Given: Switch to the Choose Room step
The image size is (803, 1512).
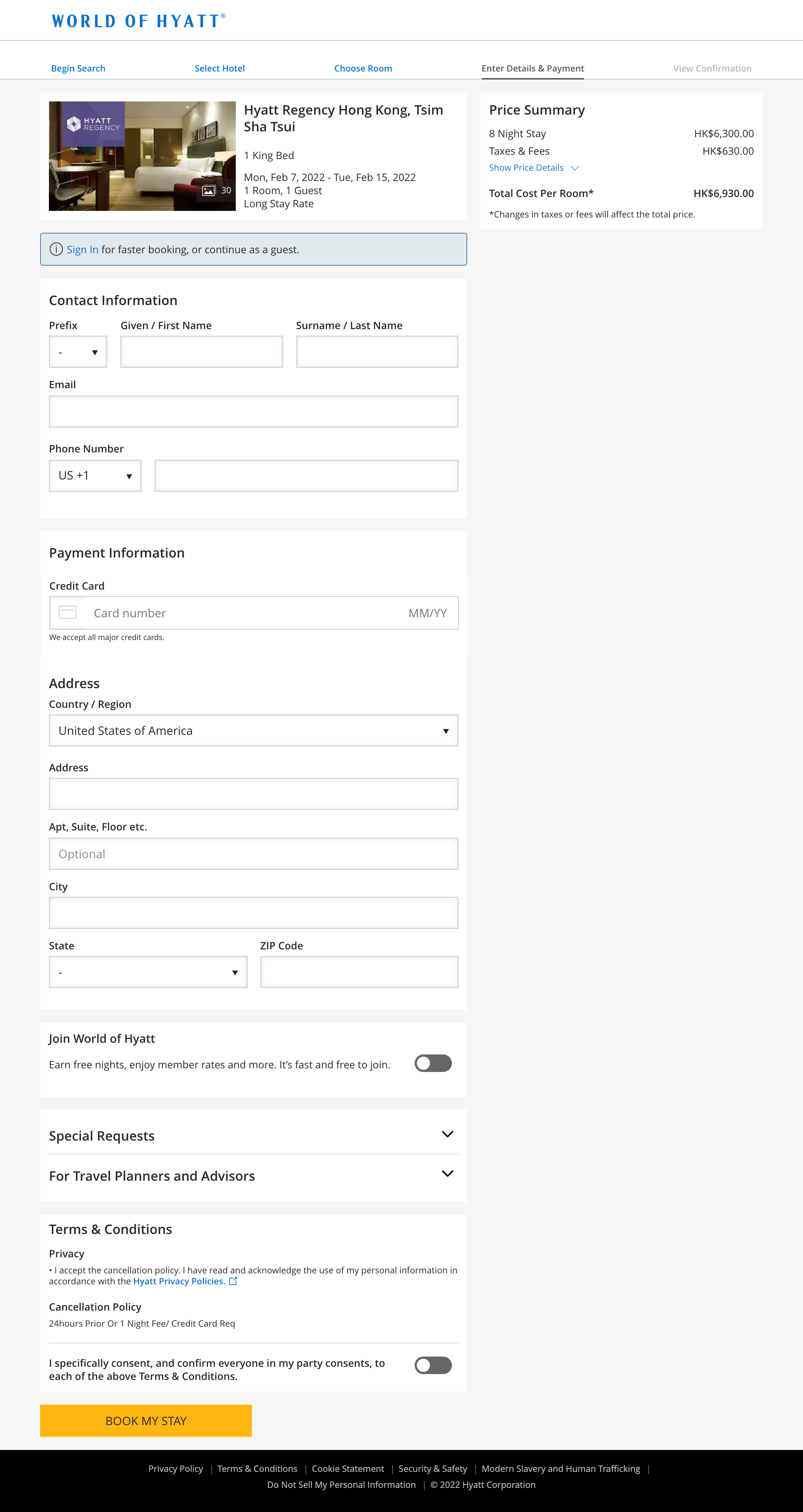Looking at the screenshot, I should [x=363, y=68].
